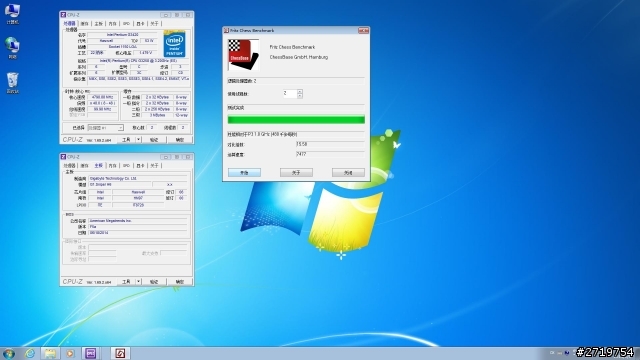Open Windows Media Player from the taskbar
This screenshot has width=640, height=360.
[70, 353]
